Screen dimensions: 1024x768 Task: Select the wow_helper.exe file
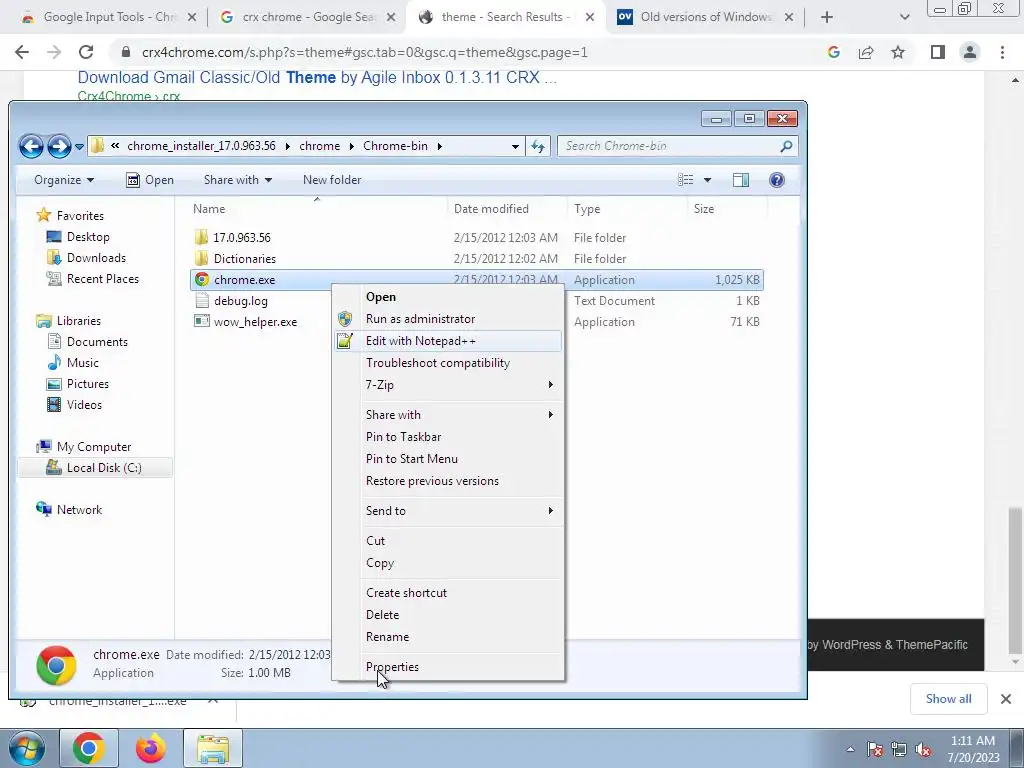point(255,322)
